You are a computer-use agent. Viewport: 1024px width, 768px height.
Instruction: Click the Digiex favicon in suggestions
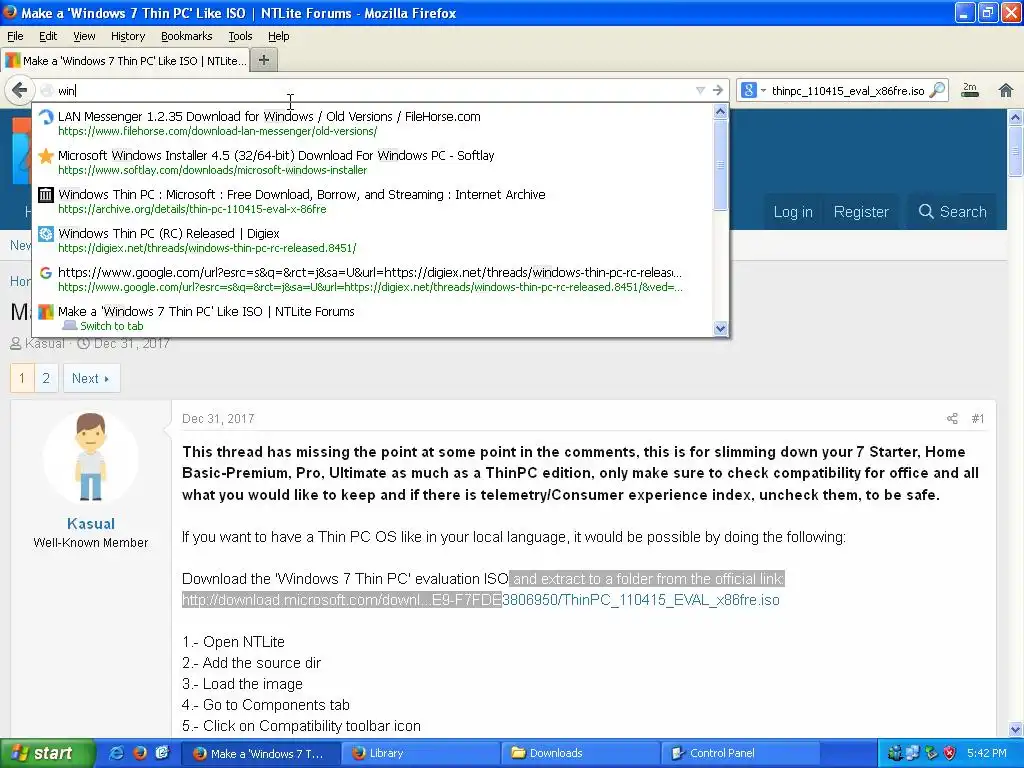click(45, 234)
